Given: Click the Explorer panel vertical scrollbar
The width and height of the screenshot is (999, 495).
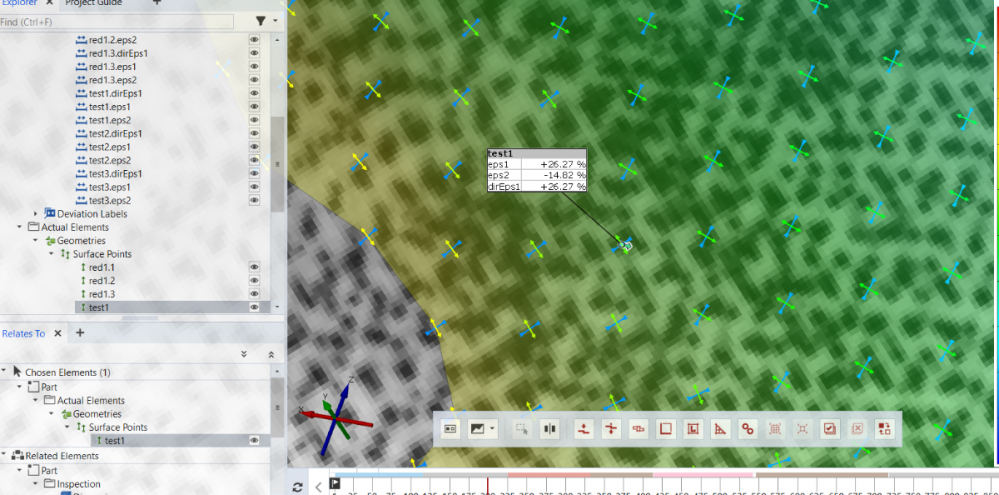Looking at the screenshot, I should tap(277, 166).
